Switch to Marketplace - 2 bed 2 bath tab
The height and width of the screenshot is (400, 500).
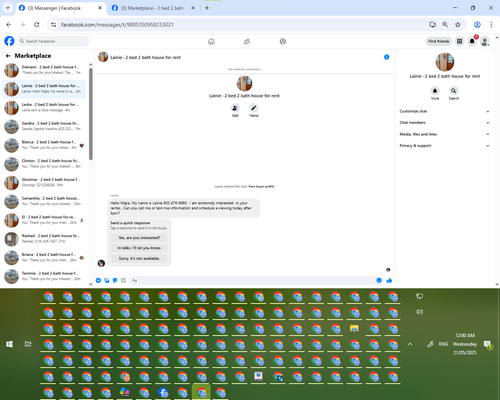[x=153, y=8]
